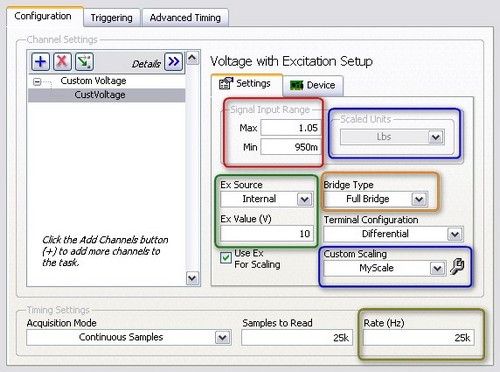
Task: Open the Settings sub-tab
Action: point(246,84)
